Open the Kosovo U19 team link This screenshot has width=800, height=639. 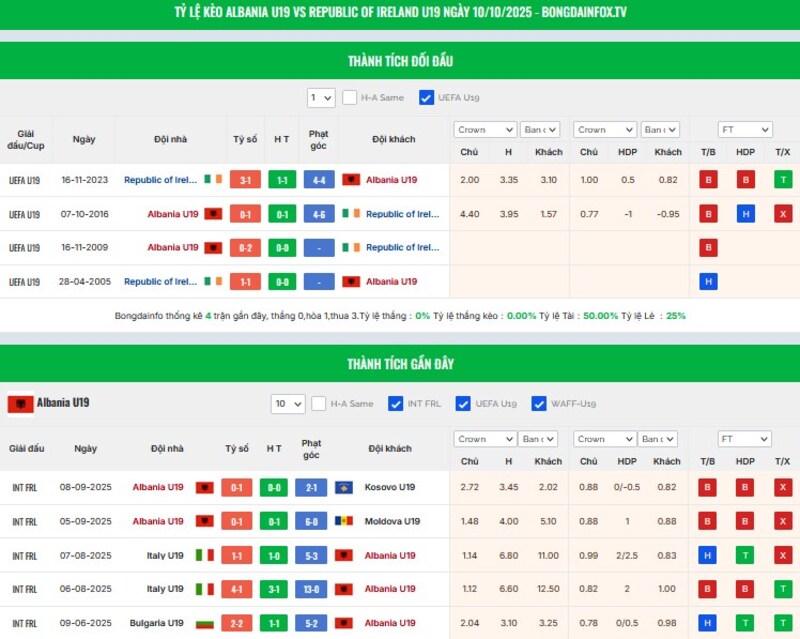(x=390, y=487)
